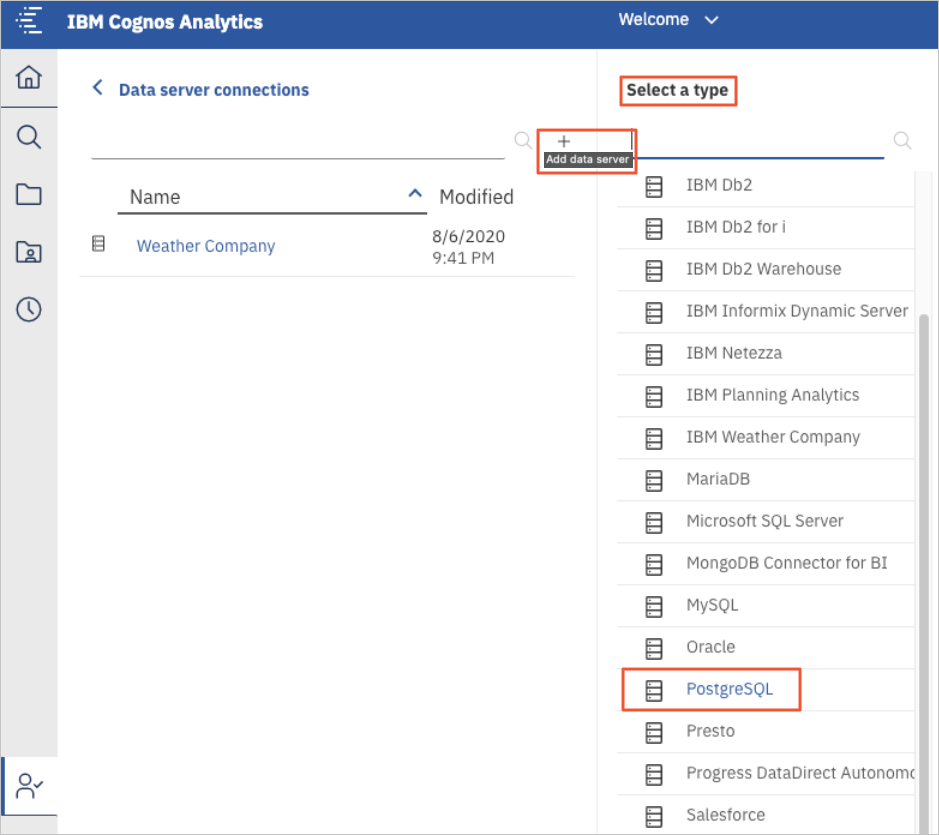This screenshot has width=939, height=835.
Task: Click the Search icon in left sidebar
Action: [29, 137]
